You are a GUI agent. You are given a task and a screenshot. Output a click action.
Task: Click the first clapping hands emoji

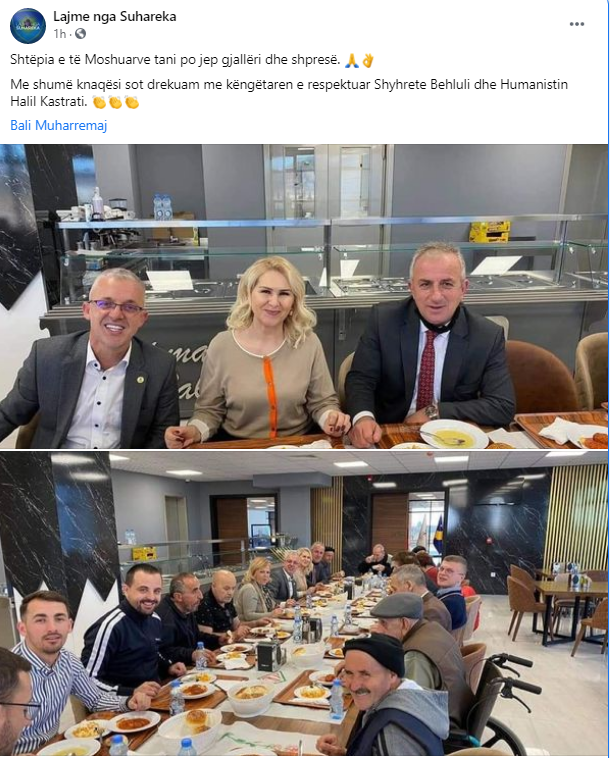click(99, 102)
